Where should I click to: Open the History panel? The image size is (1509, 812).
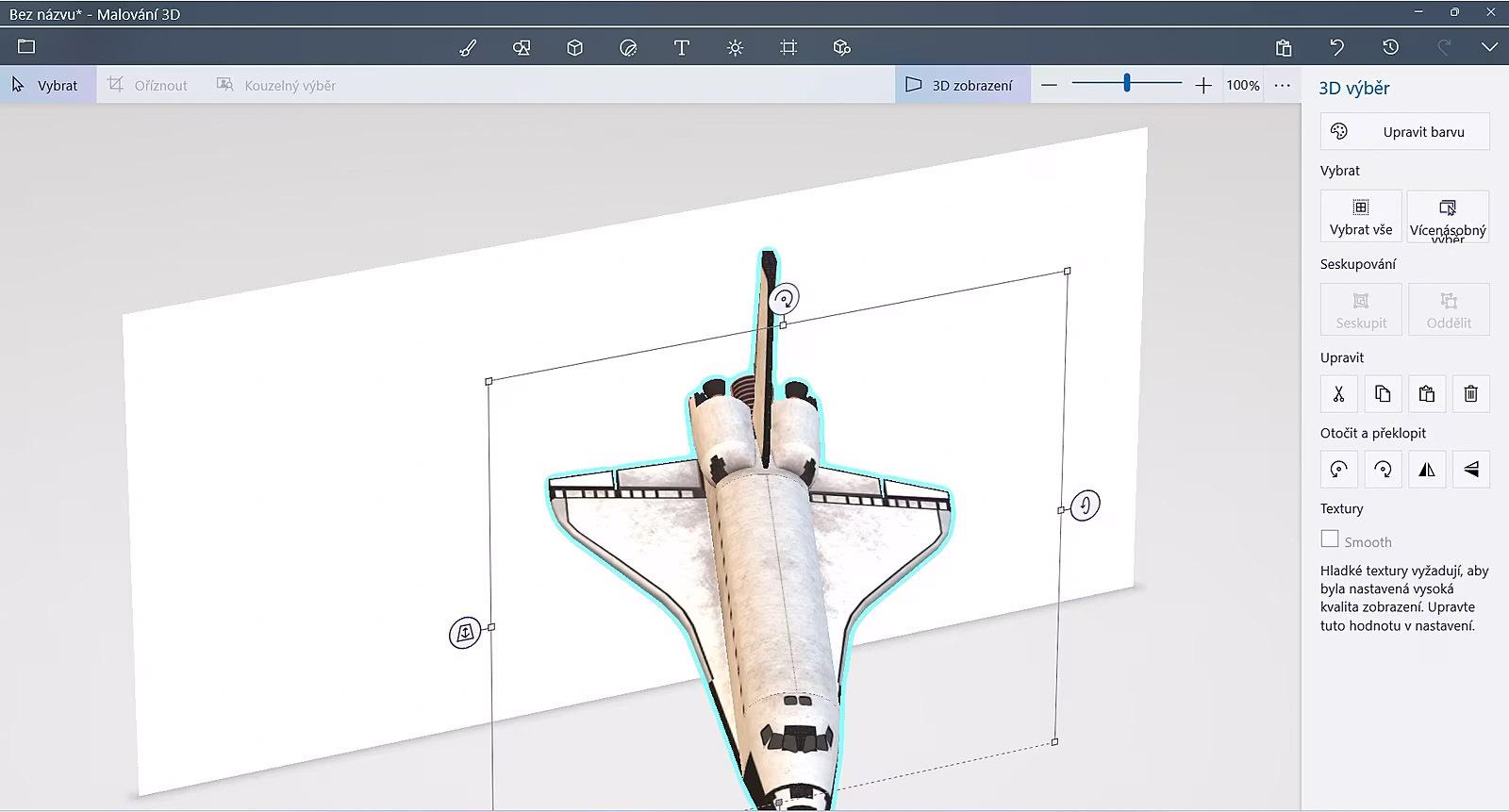click(1390, 47)
